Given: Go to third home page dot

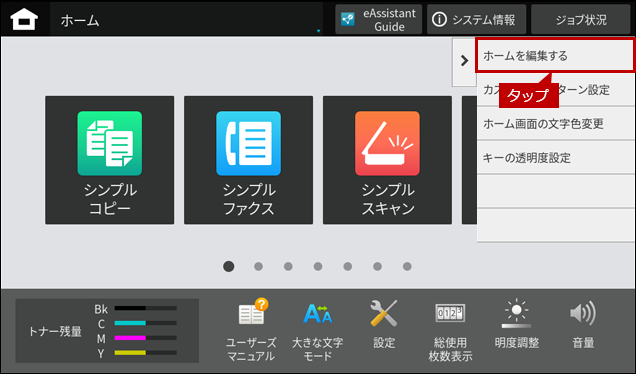Looking at the screenshot, I should click(x=288, y=267).
